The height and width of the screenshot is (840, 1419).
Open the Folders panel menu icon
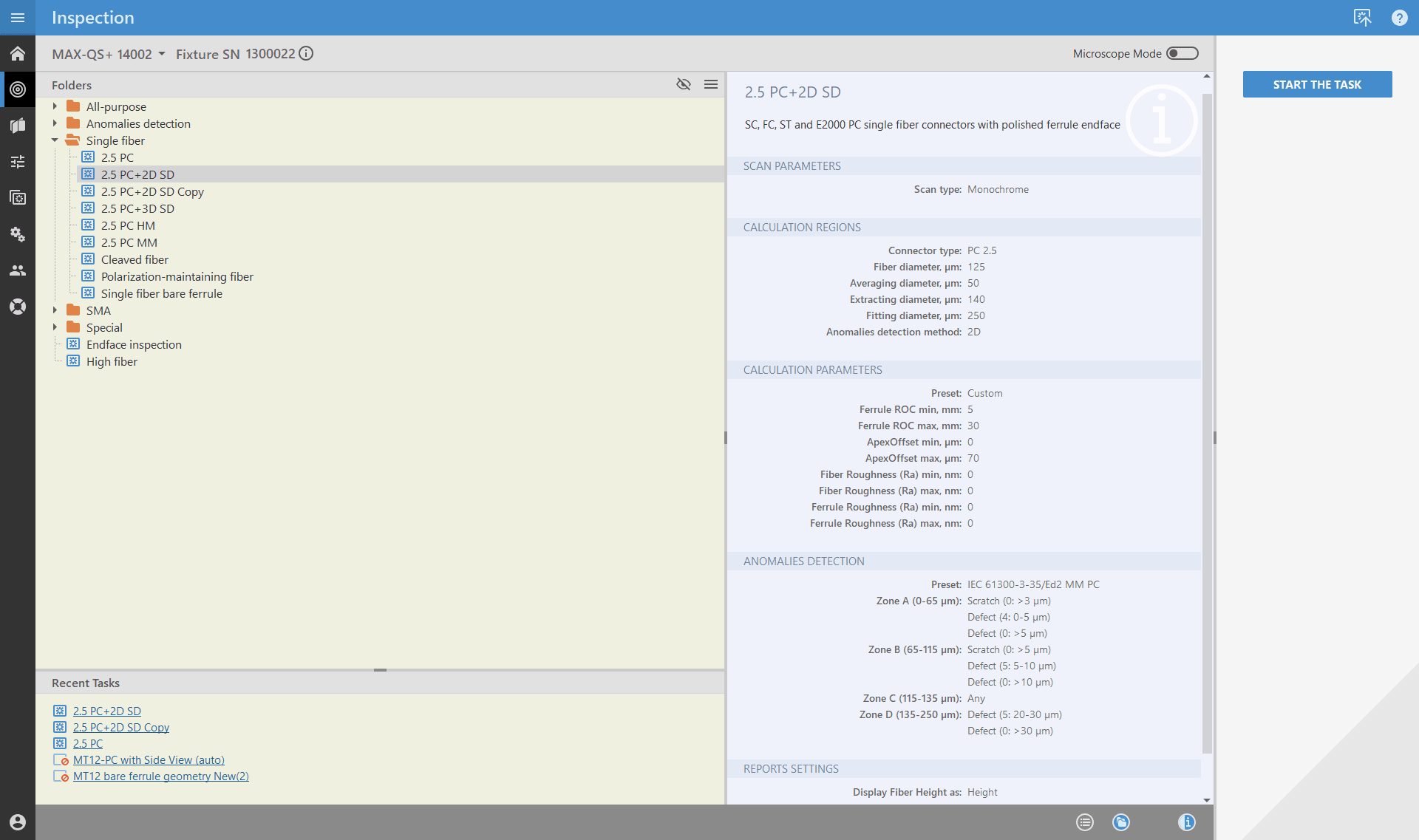711,85
